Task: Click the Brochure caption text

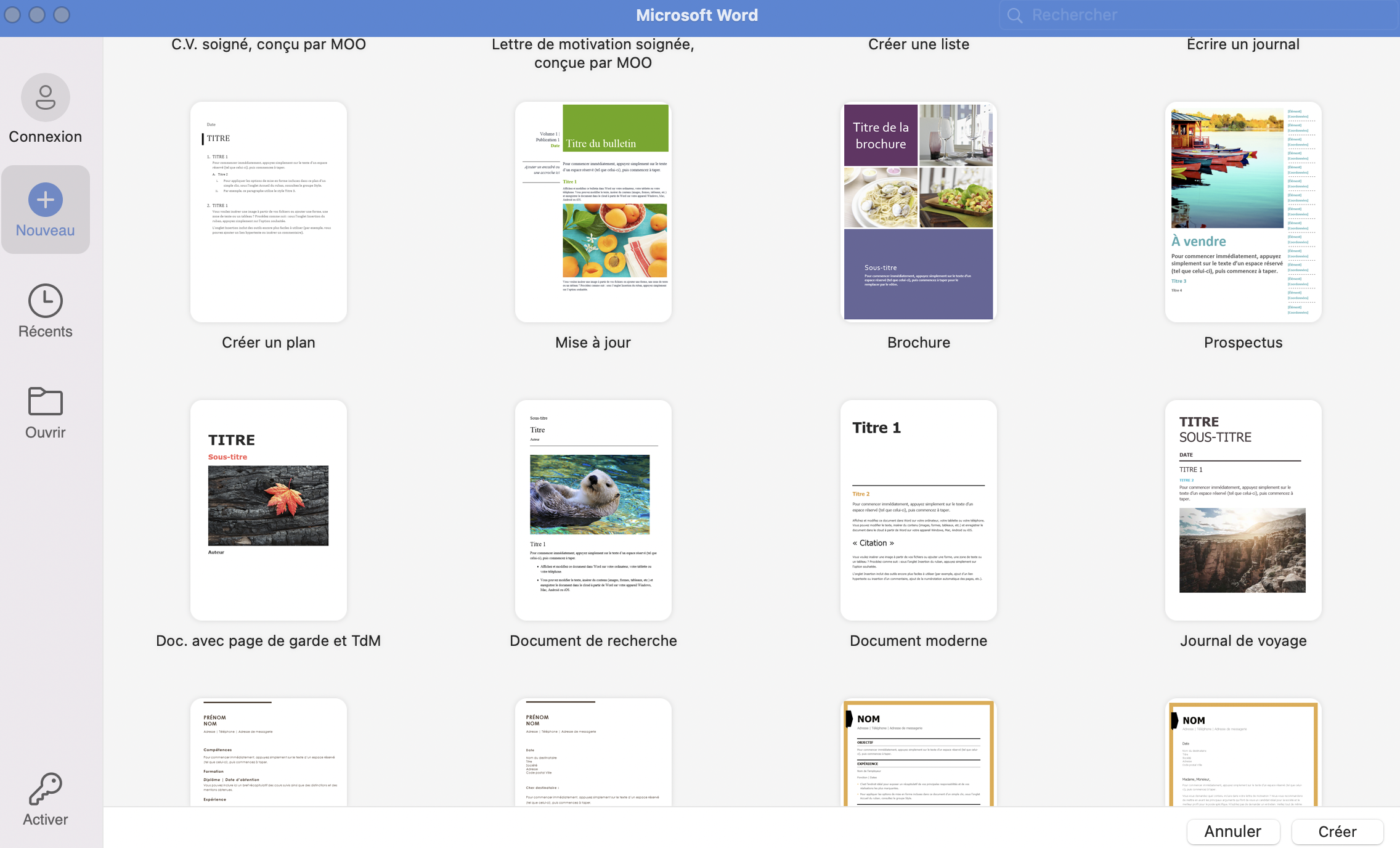Action: point(918,343)
